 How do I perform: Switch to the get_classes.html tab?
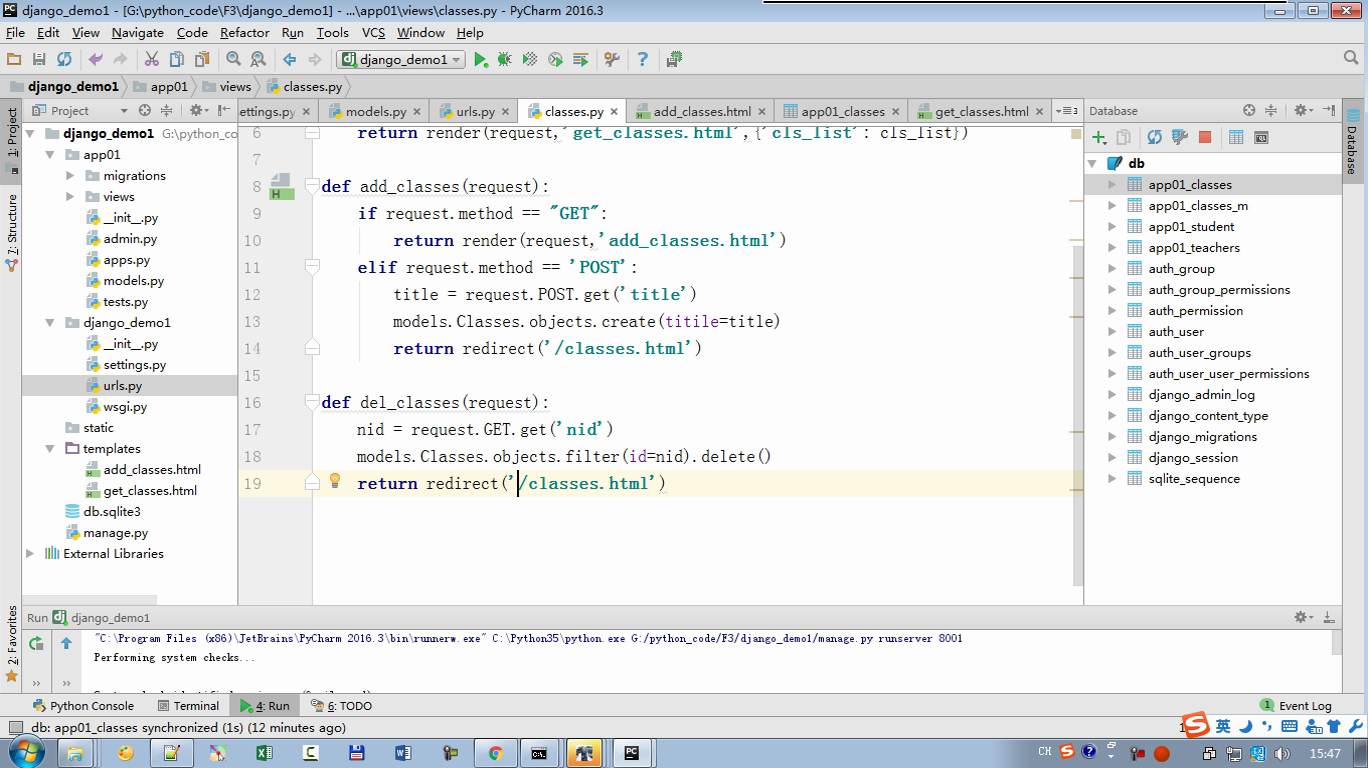pyautogui.click(x=981, y=111)
